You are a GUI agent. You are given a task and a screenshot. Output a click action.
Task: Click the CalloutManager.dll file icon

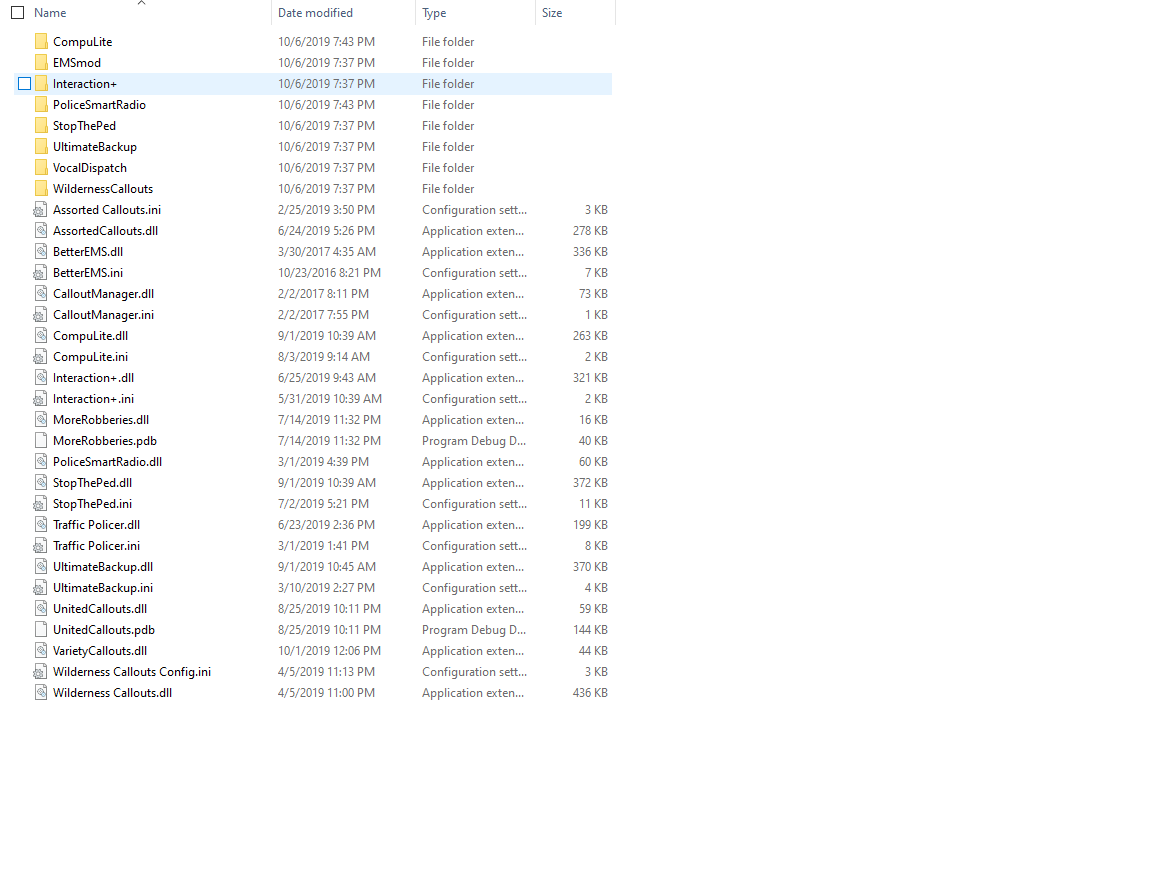coord(41,293)
